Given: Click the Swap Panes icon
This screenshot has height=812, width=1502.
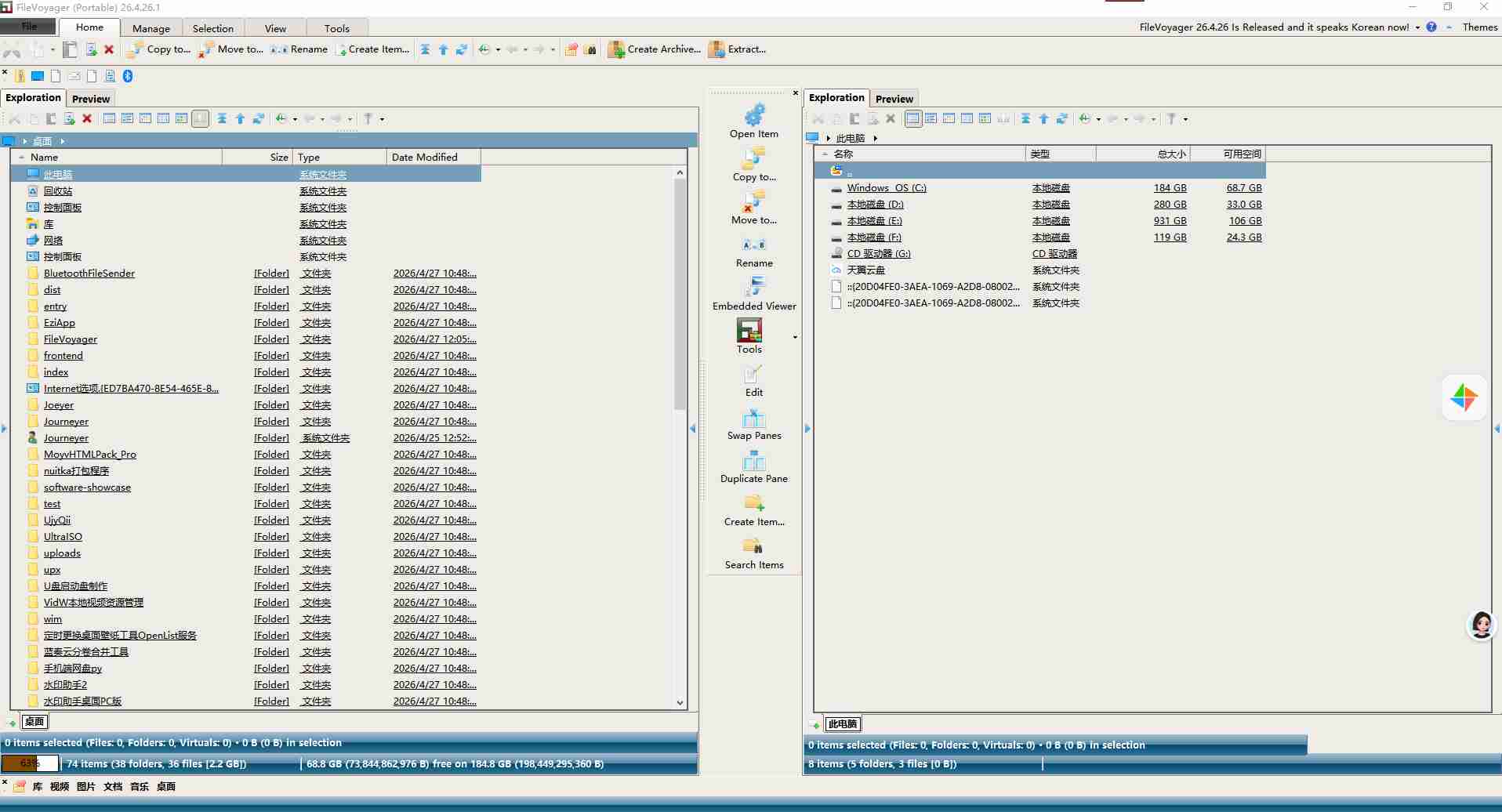Looking at the screenshot, I should point(753,419).
